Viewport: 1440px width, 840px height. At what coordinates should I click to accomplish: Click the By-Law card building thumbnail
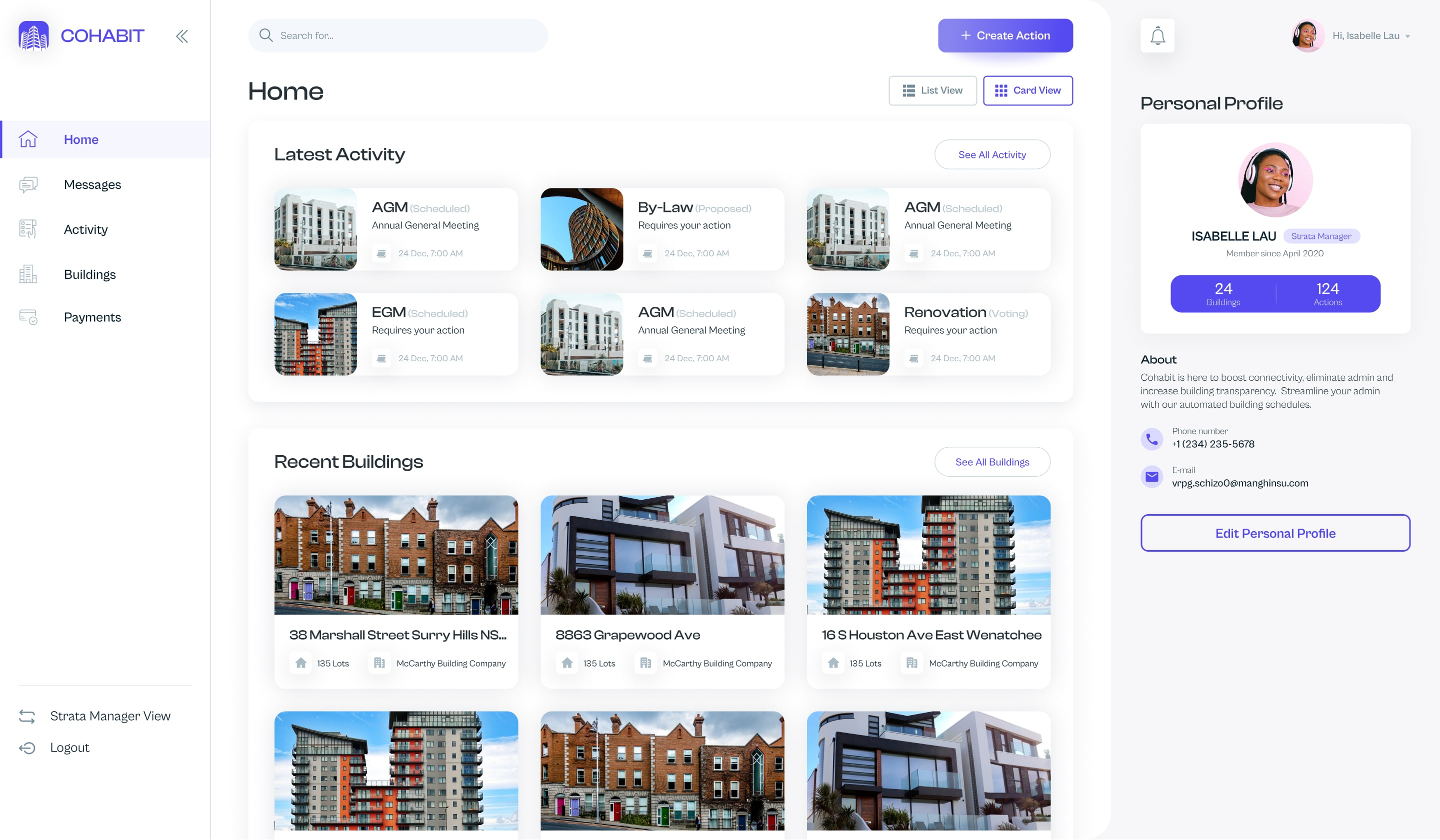coord(581,229)
